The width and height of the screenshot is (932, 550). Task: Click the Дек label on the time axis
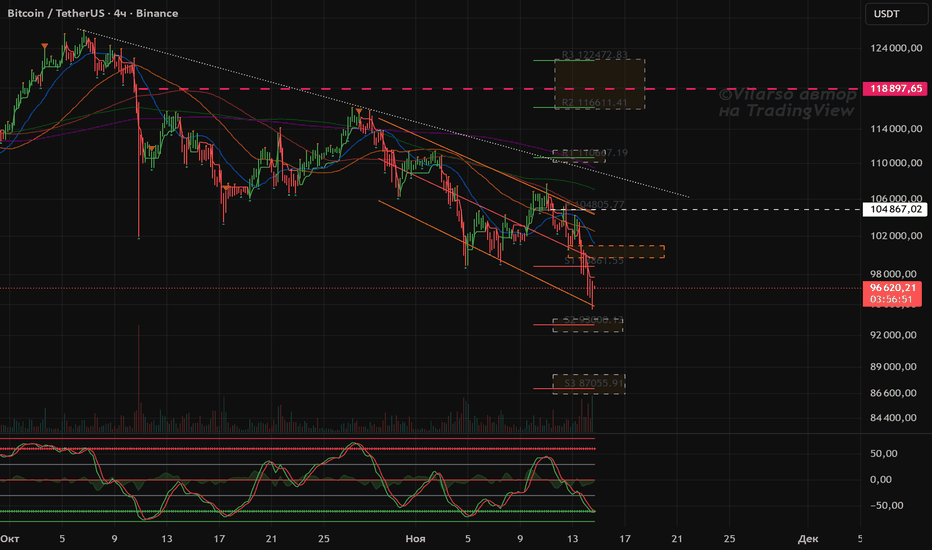coord(808,539)
